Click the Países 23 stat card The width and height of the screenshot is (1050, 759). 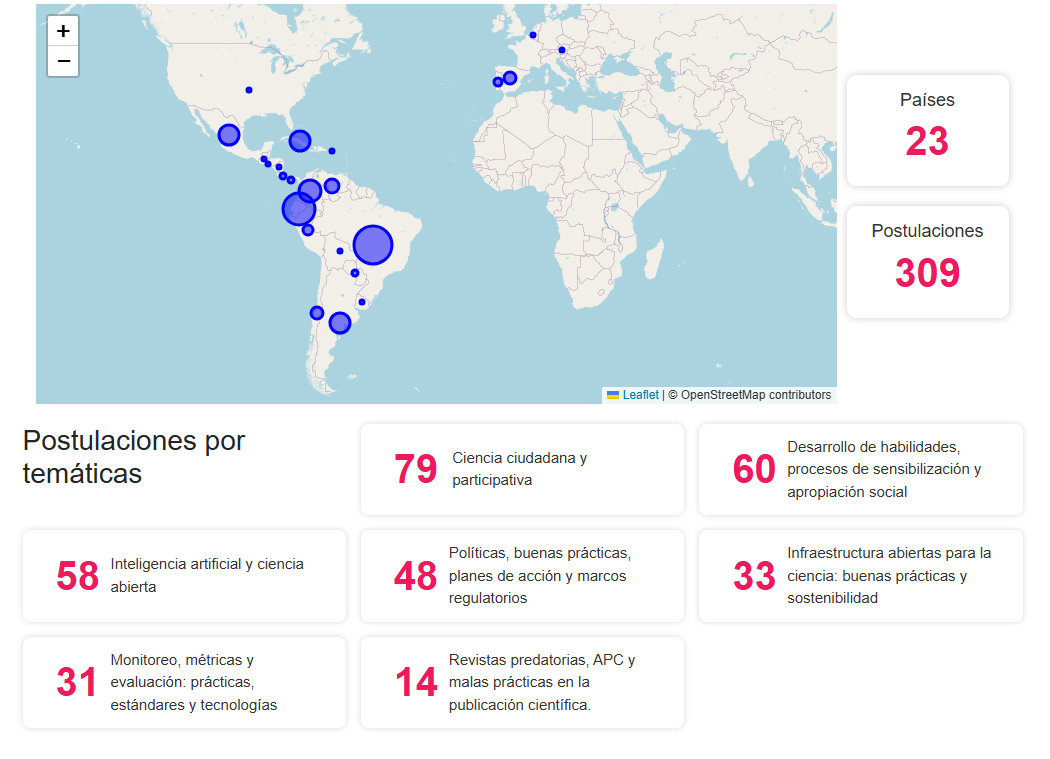tap(927, 130)
